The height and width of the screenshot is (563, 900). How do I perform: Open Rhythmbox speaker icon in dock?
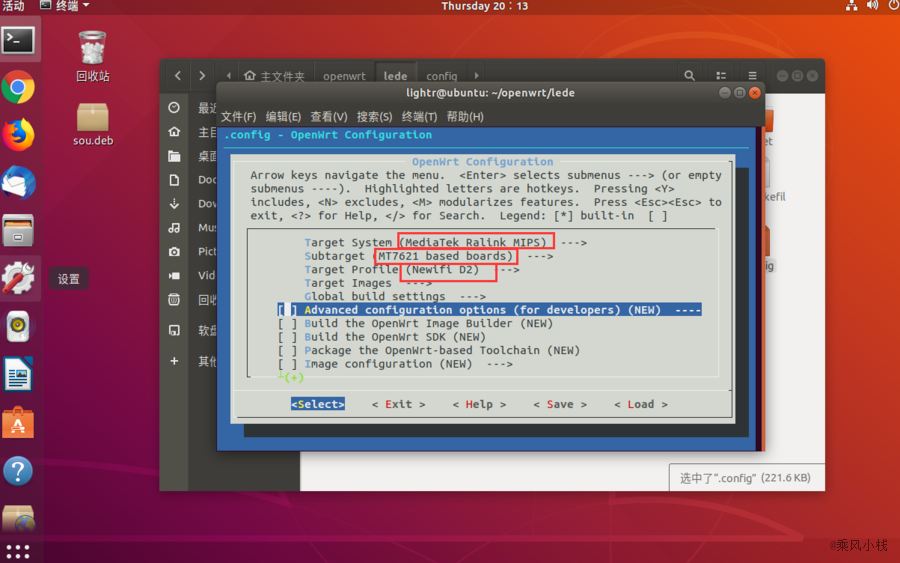click(x=18, y=326)
